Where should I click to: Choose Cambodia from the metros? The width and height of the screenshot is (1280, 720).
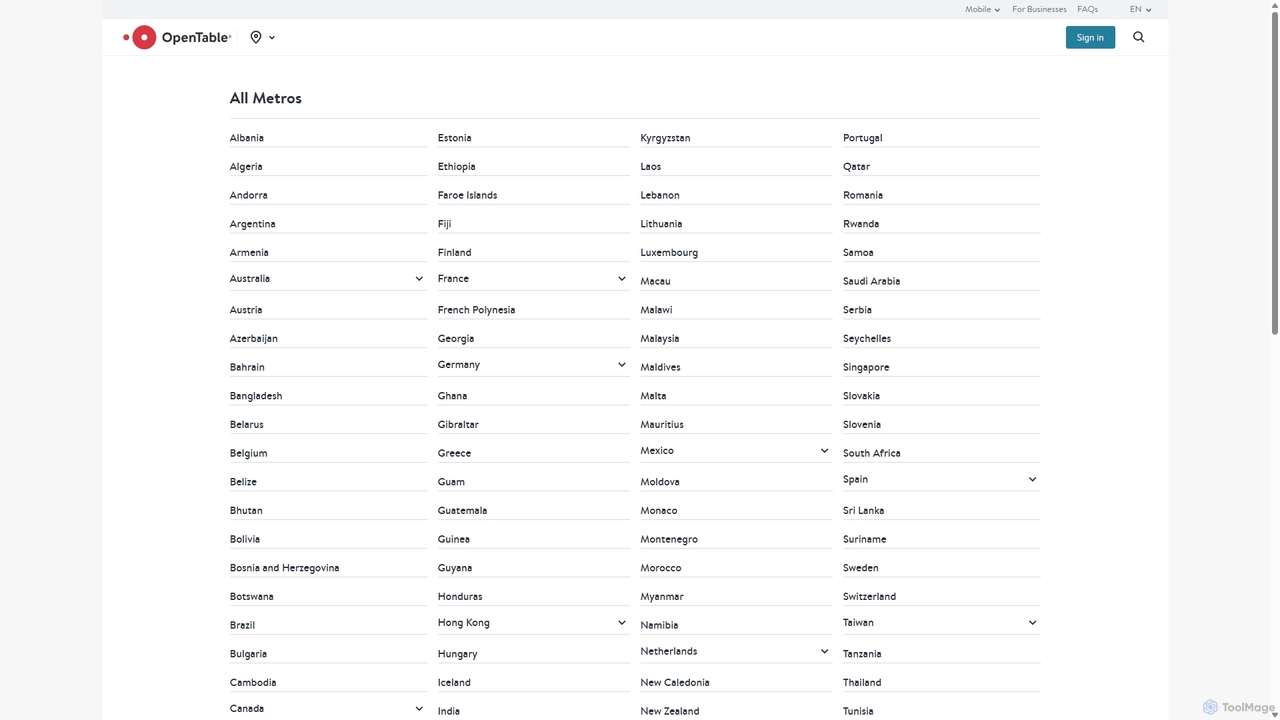253,683
